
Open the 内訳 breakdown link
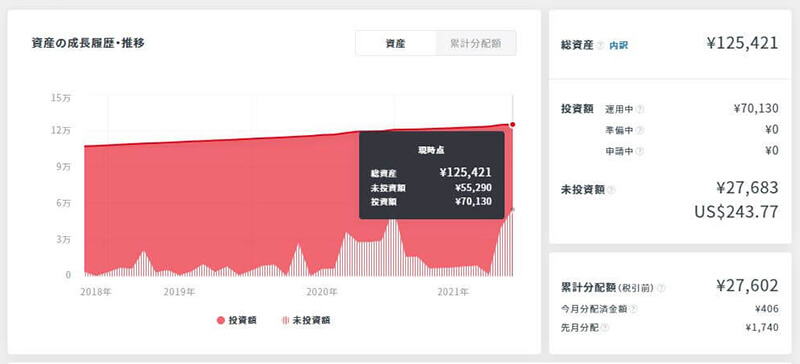pyautogui.click(x=618, y=45)
